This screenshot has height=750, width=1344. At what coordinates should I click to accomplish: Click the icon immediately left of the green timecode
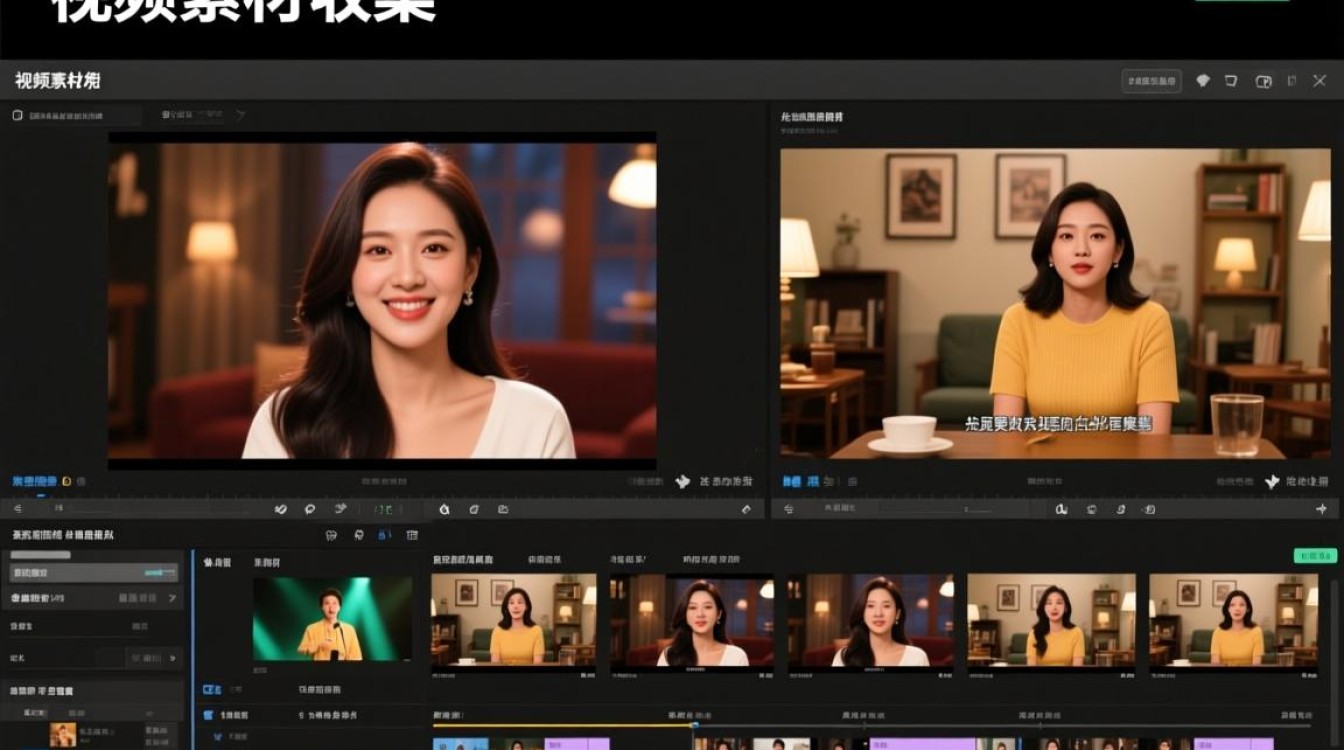[340, 509]
